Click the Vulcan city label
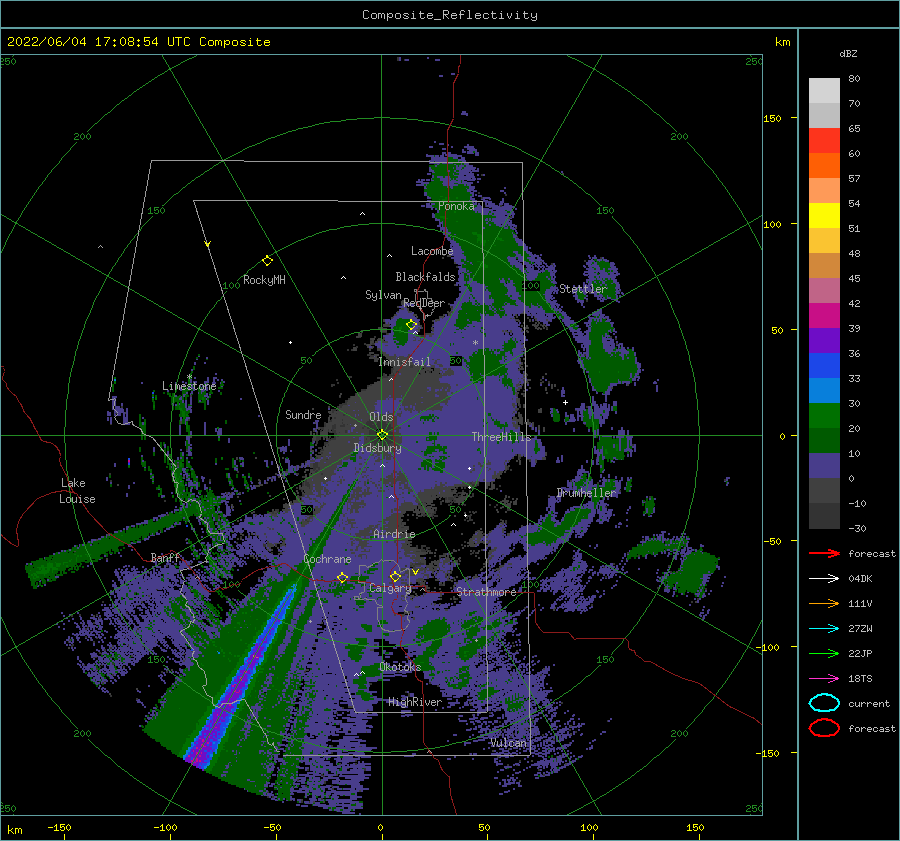Image resolution: width=900 pixels, height=841 pixels. click(509, 742)
